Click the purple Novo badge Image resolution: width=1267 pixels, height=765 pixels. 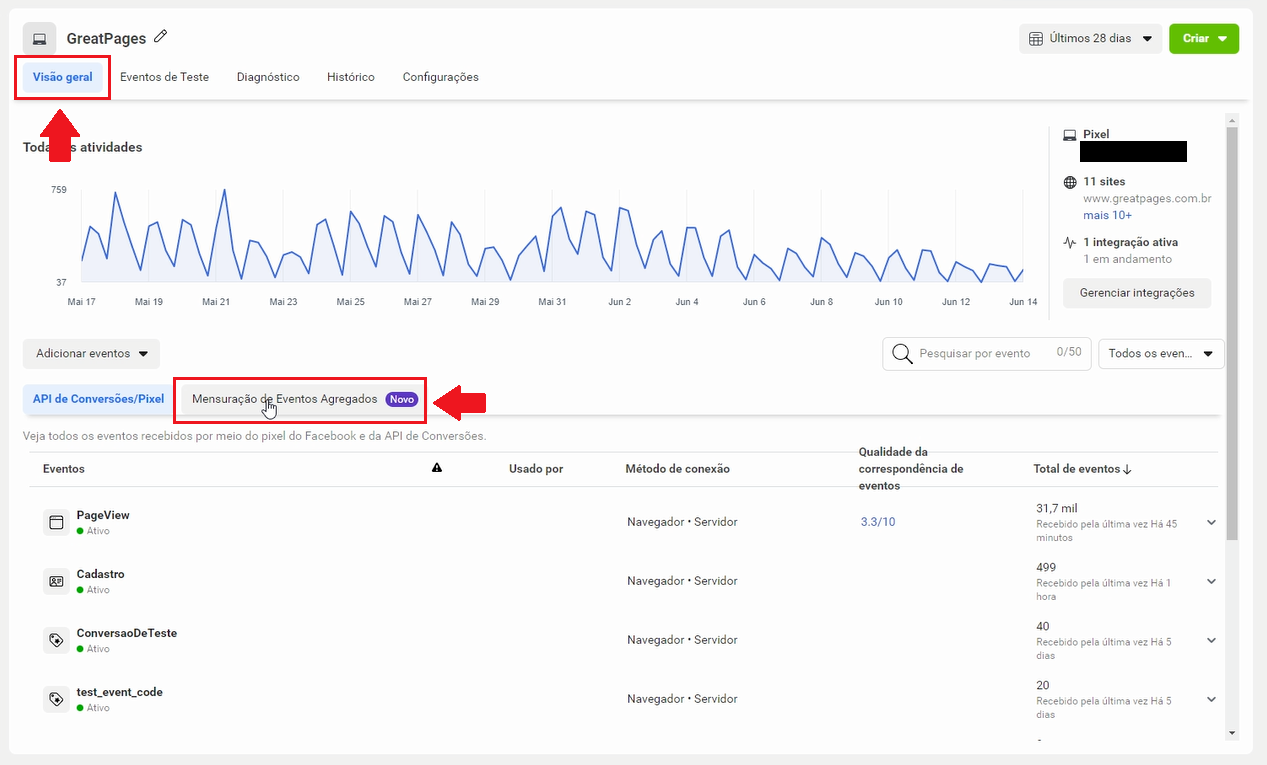pyautogui.click(x=402, y=399)
